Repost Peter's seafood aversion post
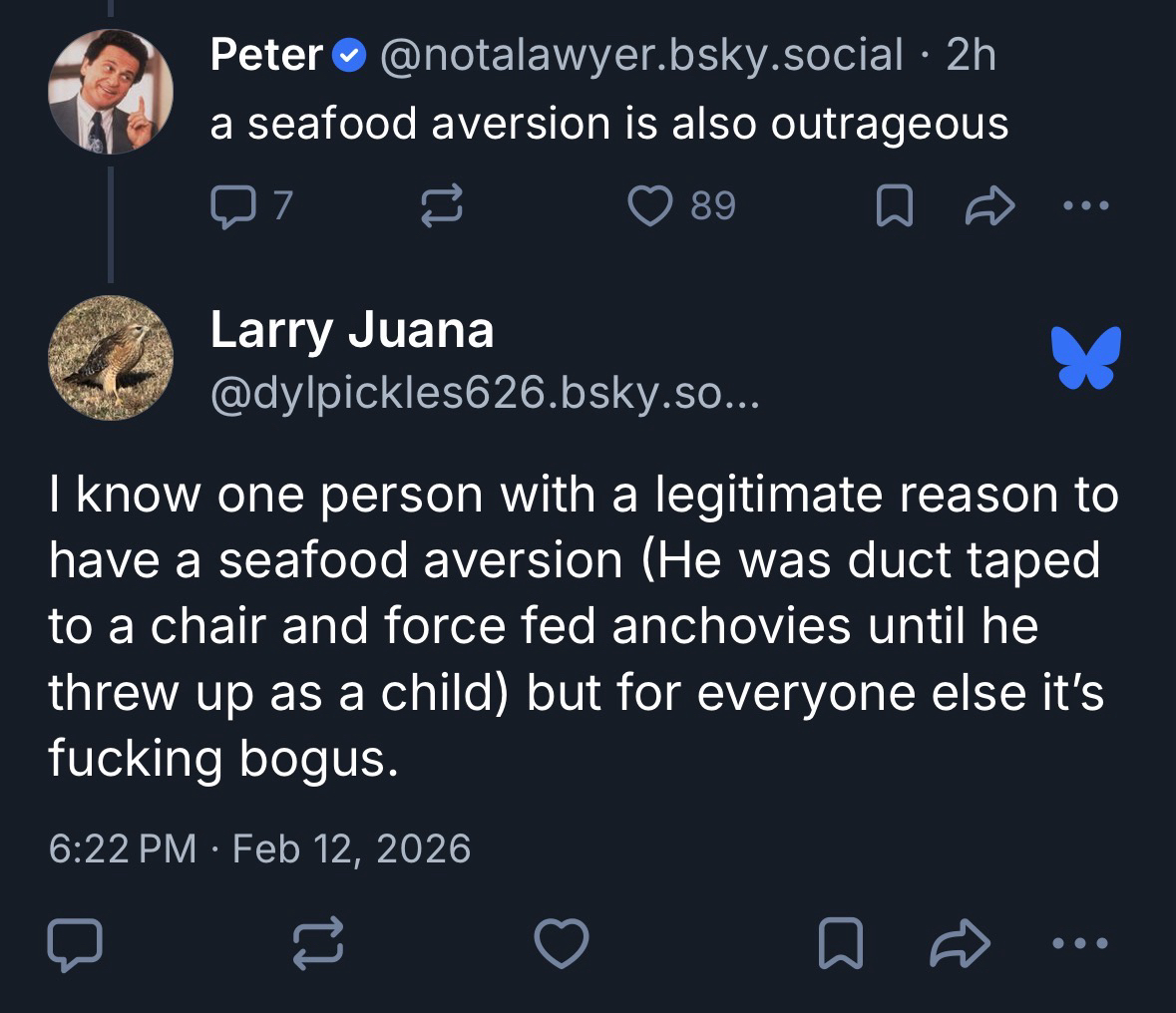 coord(441,205)
